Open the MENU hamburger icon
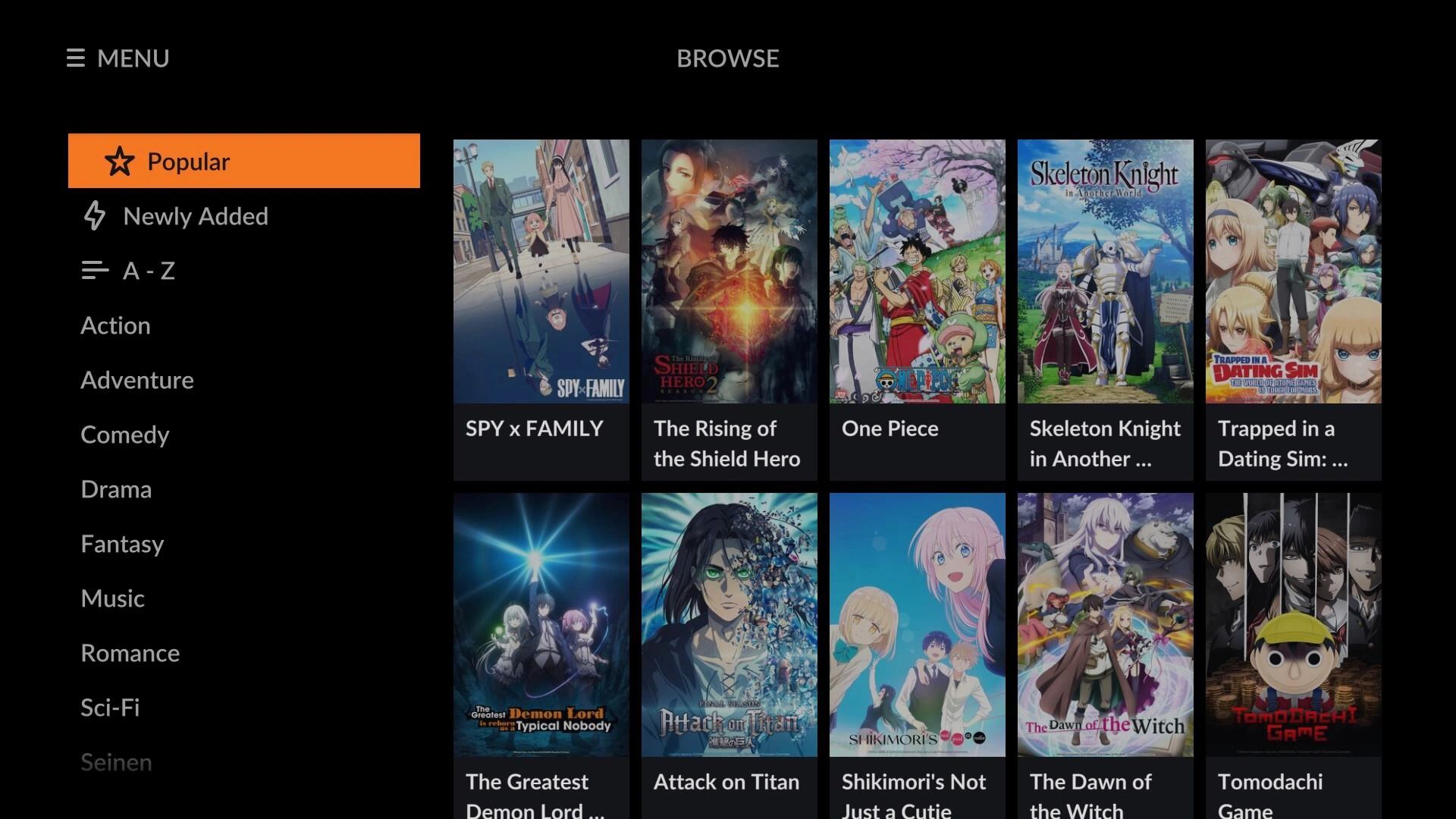The height and width of the screenshot is (819, 1456). pyautogui.click(x=75, y=57)
